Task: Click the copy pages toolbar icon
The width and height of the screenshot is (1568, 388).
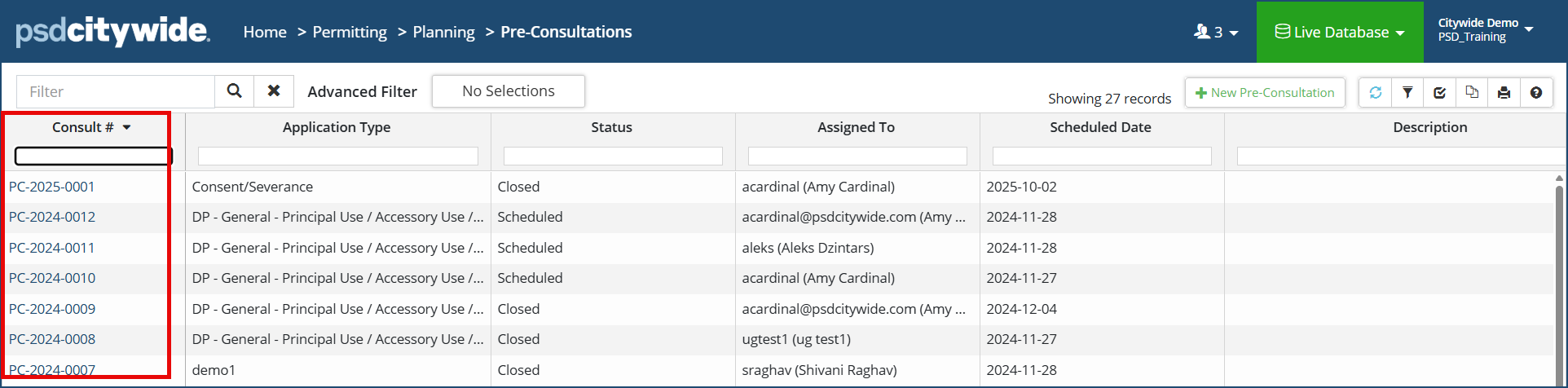Action: click(x=1472, y=93)
